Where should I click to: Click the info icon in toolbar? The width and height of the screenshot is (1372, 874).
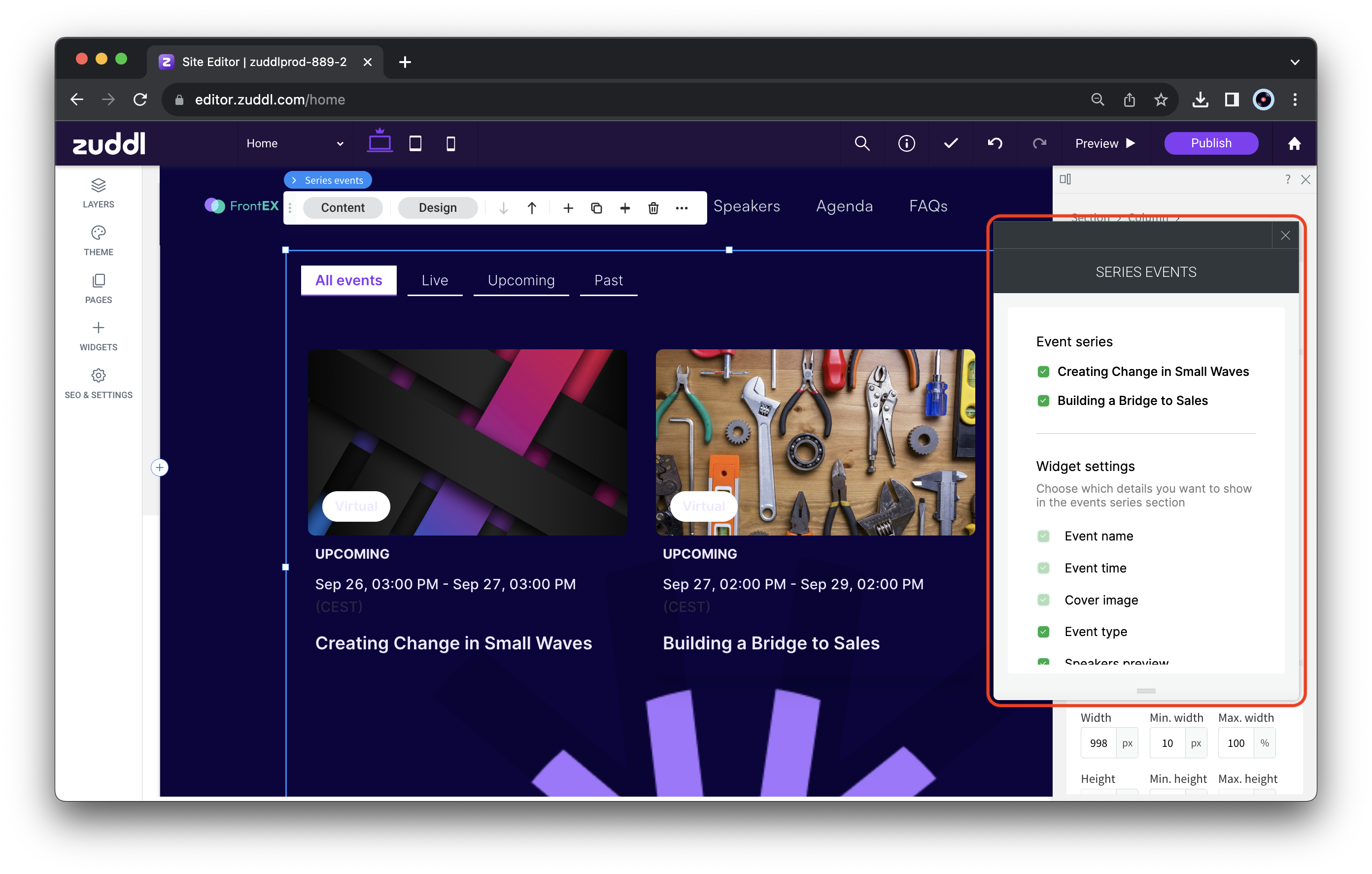(907, 143)
